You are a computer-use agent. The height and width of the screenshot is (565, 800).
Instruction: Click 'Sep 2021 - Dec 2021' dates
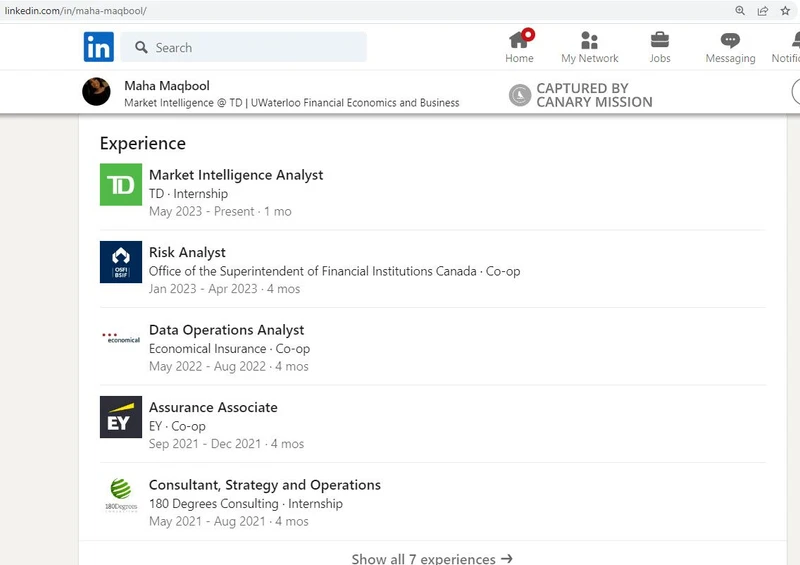click(x=205, y=444)
